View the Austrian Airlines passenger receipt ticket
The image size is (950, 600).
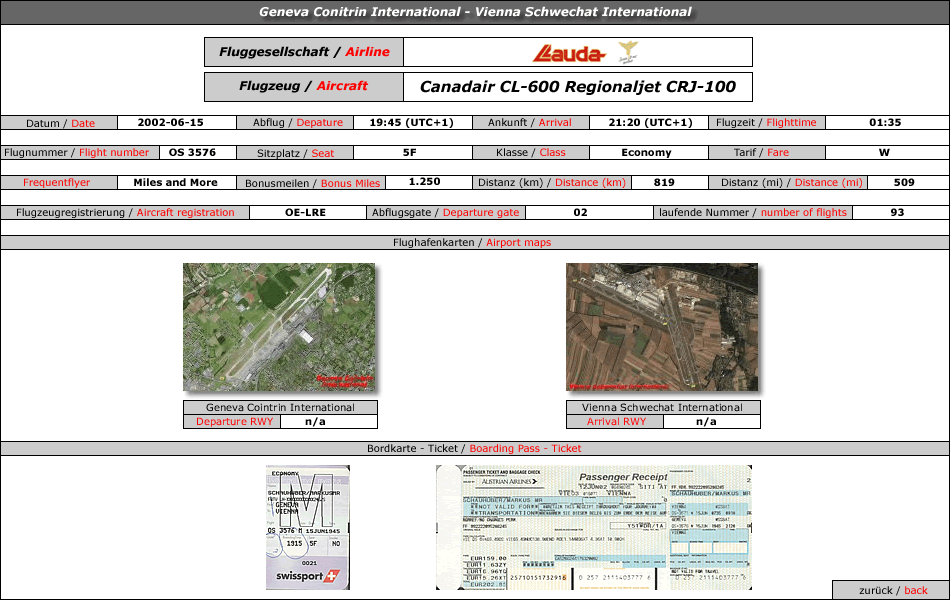coord(594,527)
